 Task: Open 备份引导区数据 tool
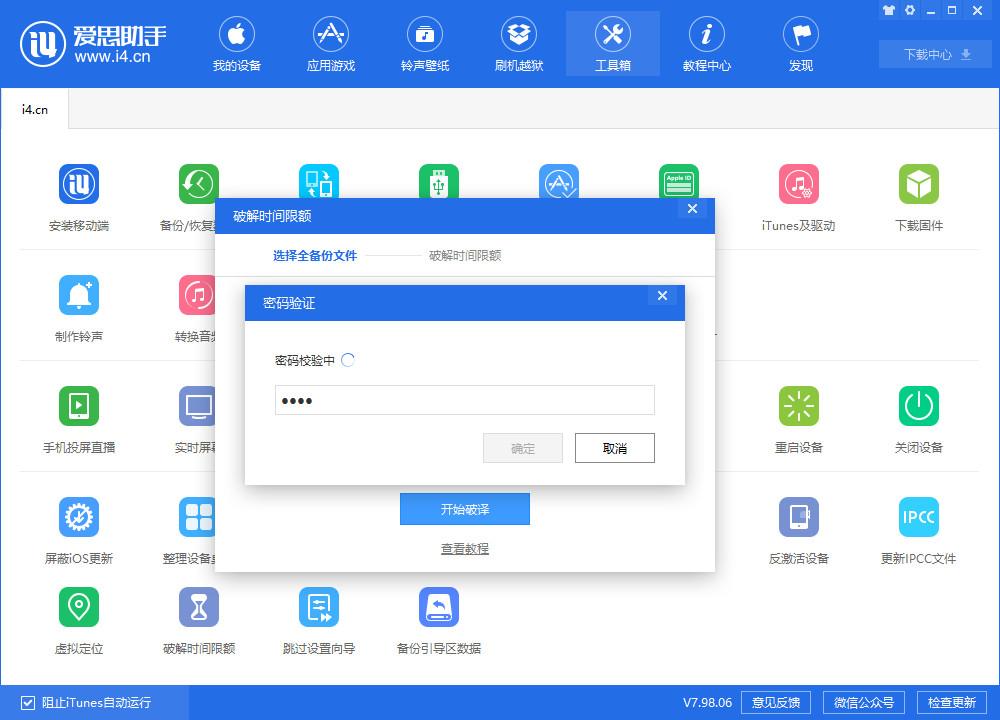click(439, 621)
